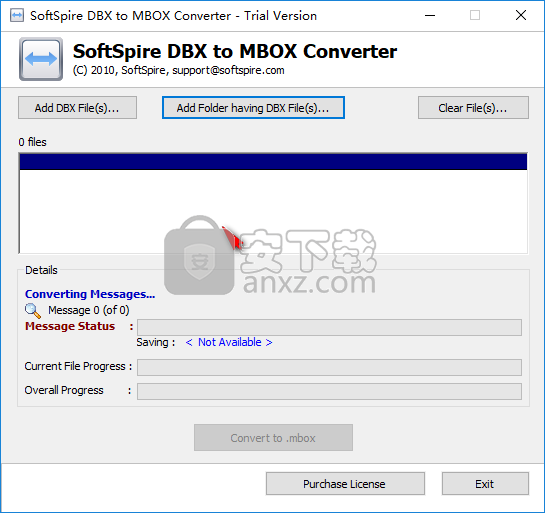
Task: Click the support@softspire.com copyright line
Action: point(179,70)
